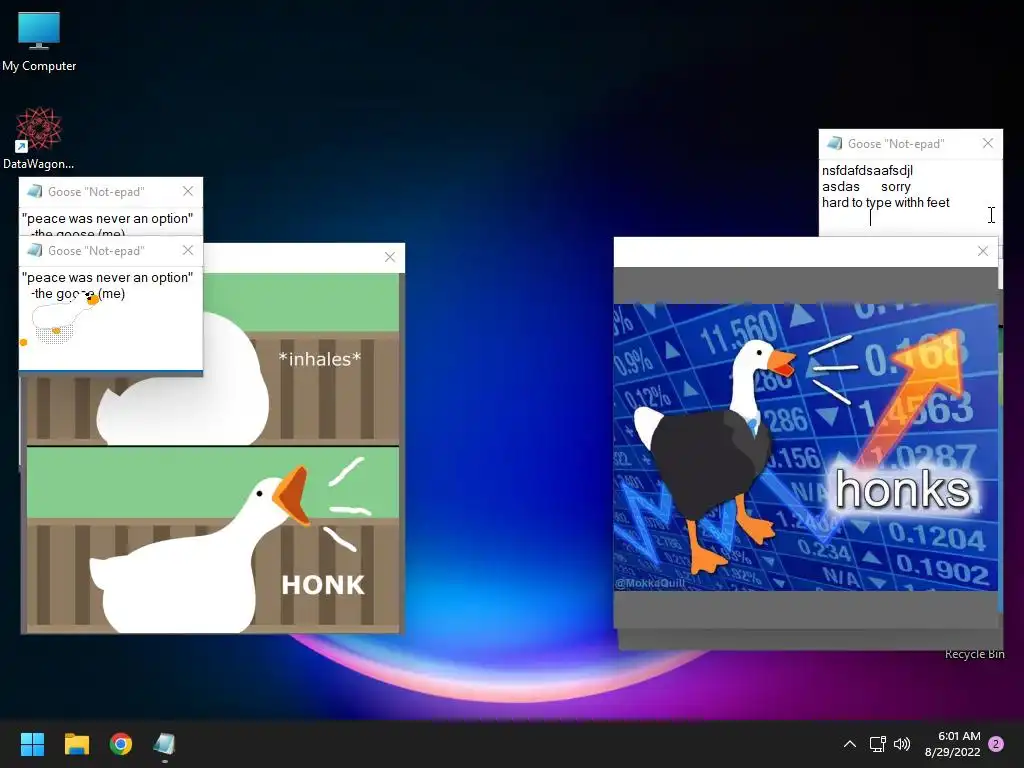Open the notification badge showing 2
Viewport: 1024px width, 768px height.
coord(996,744)
